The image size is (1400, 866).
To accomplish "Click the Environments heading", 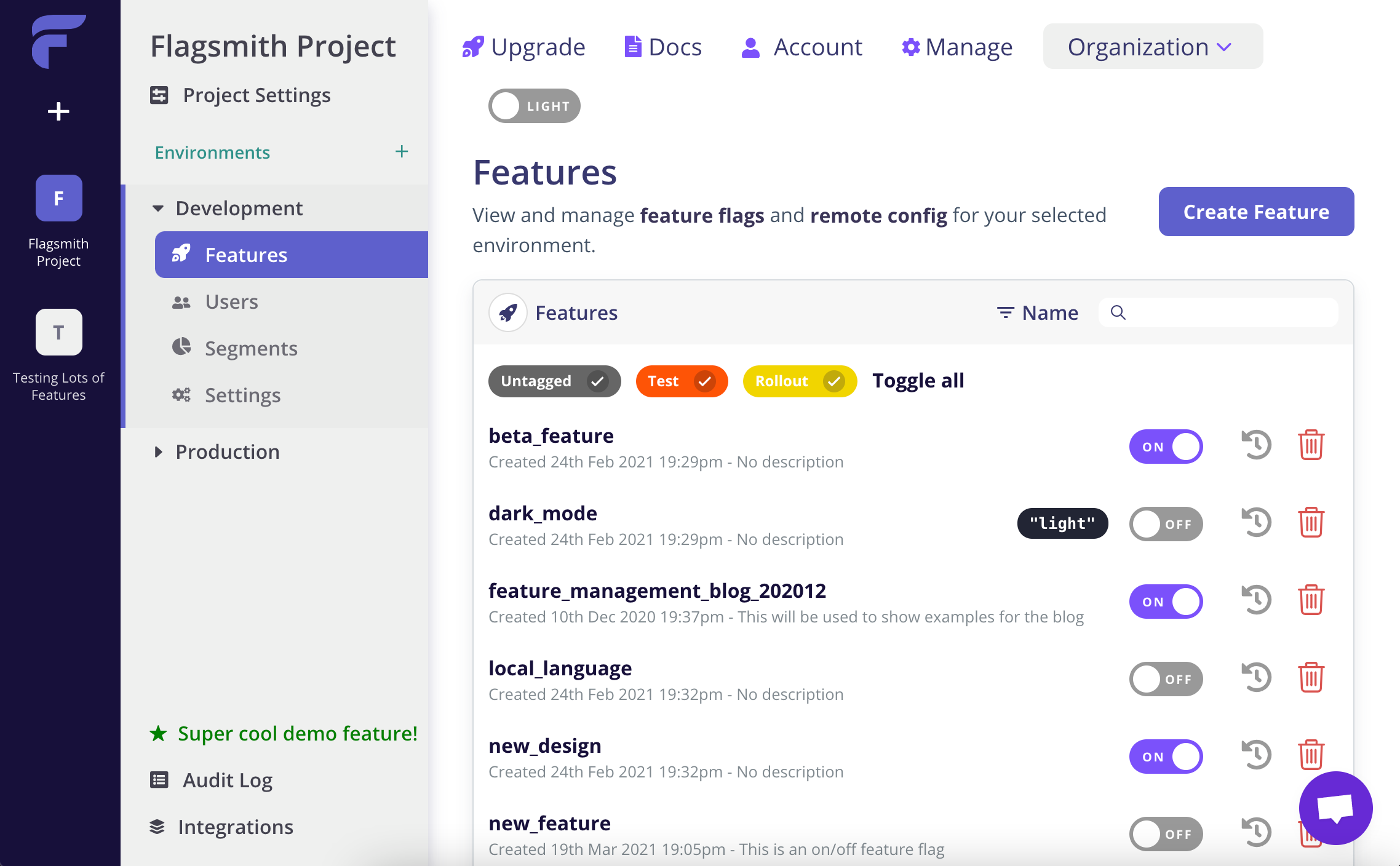I will tap(212, 152).
